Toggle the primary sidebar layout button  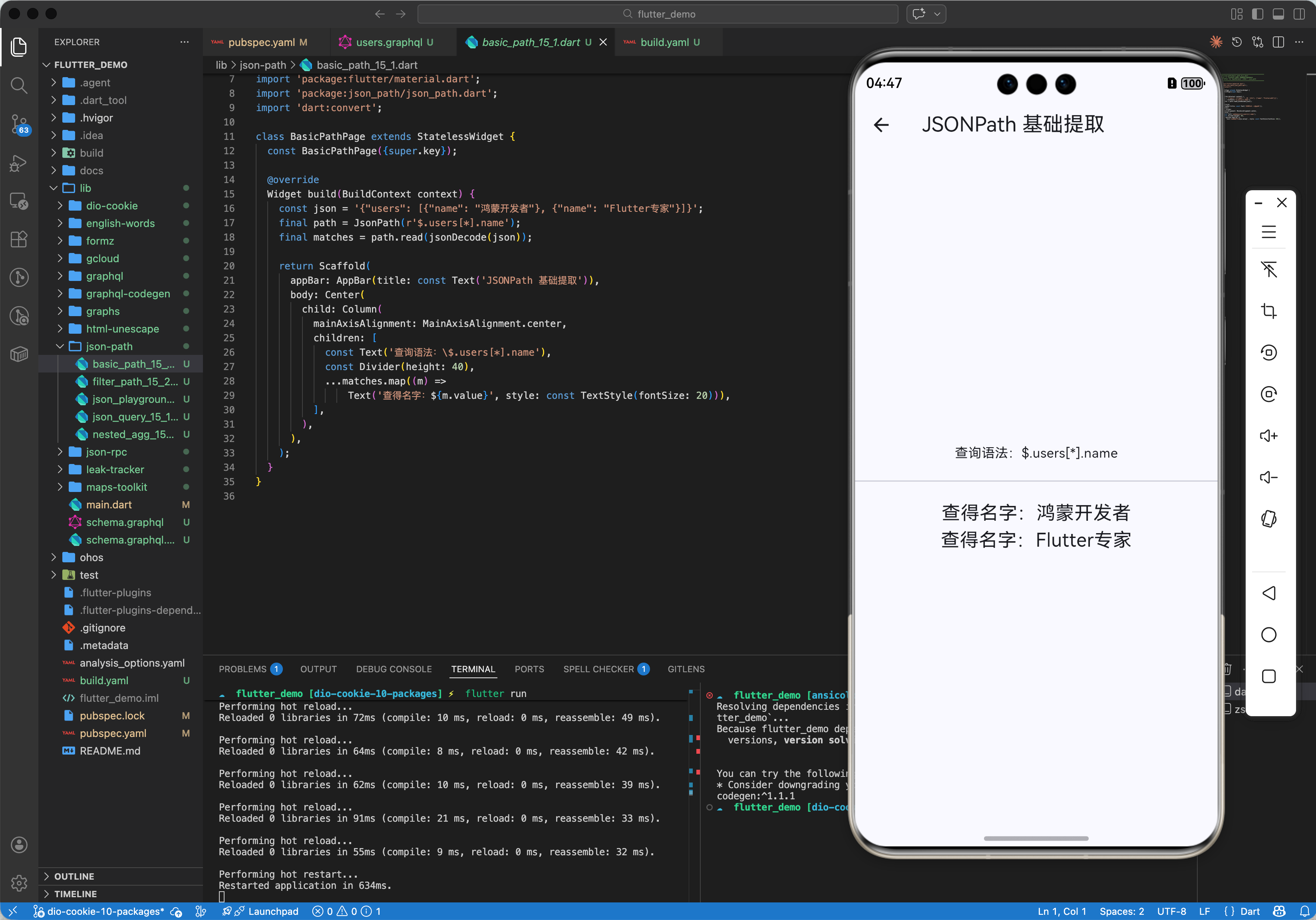click(1258, 14)
